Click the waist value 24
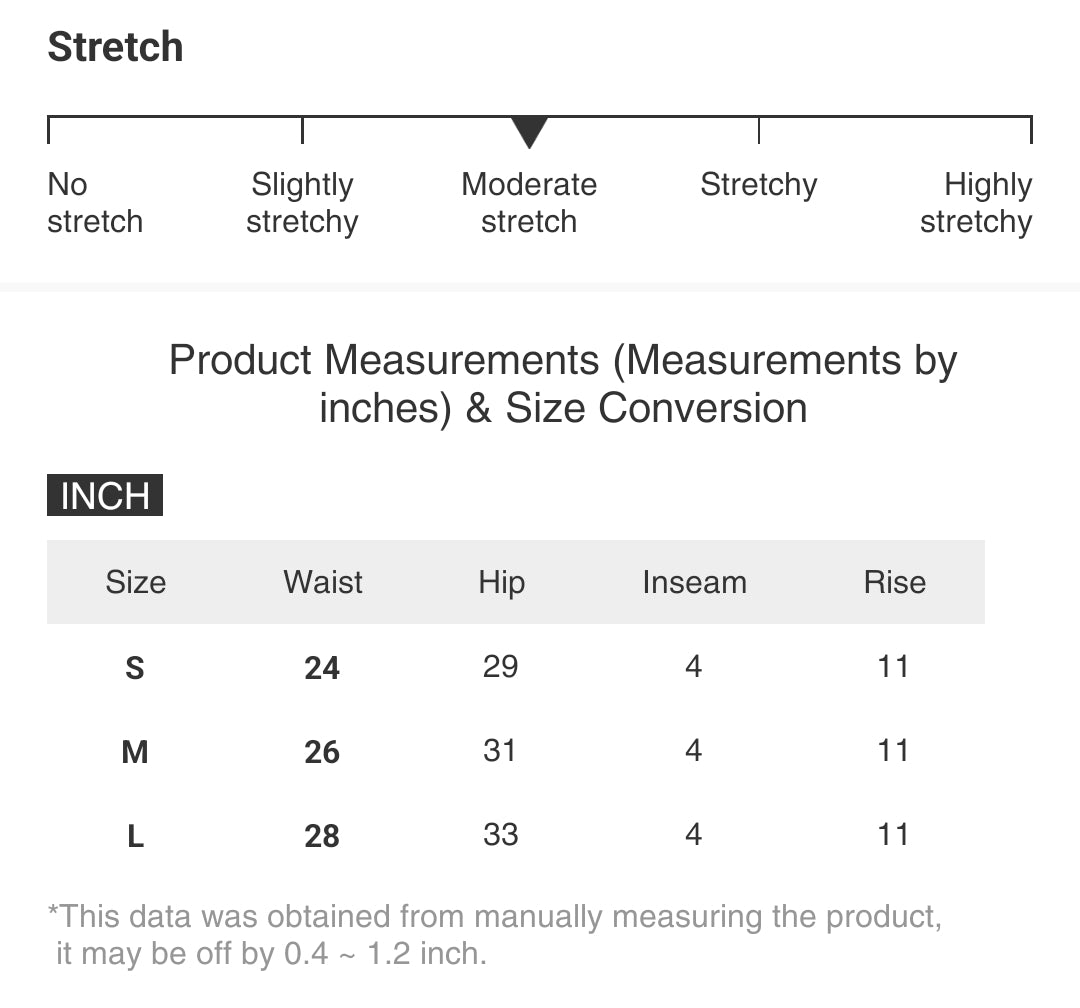The height and width of the screenshot is (1008, 1080). pyautogui.click(x=322, y=668)
